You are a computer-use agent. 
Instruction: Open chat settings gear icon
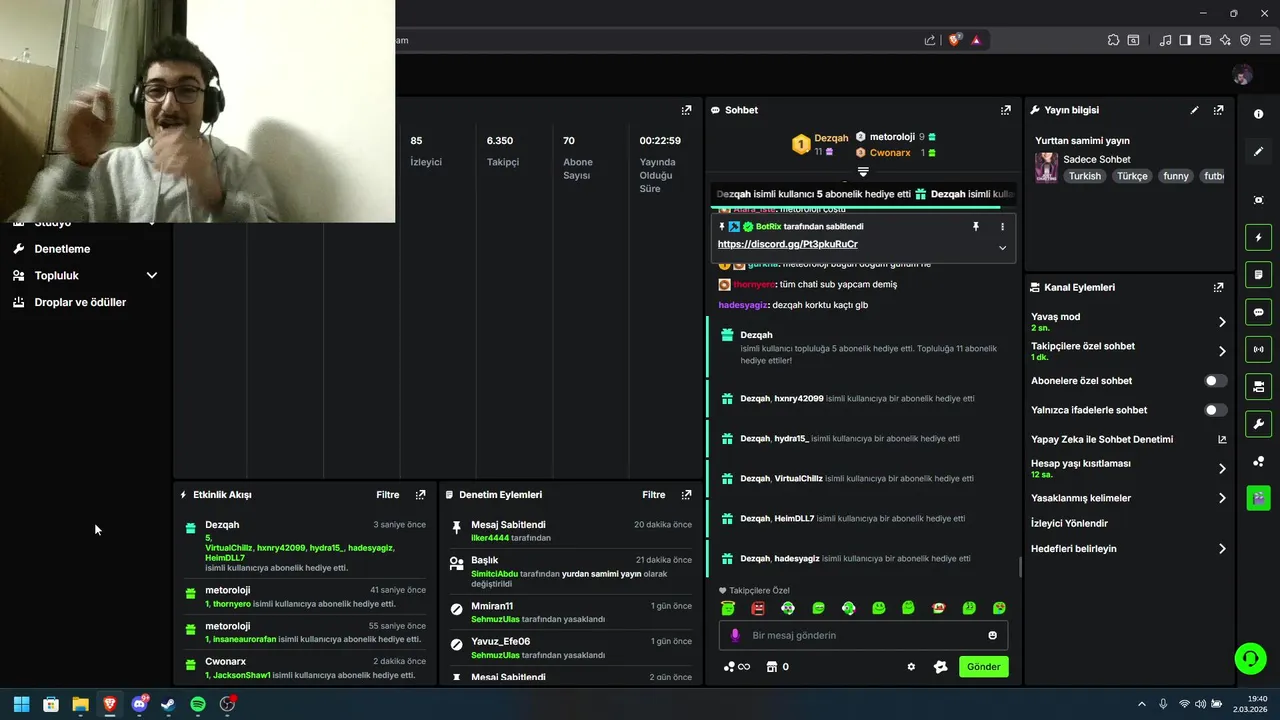pos(911,667)
